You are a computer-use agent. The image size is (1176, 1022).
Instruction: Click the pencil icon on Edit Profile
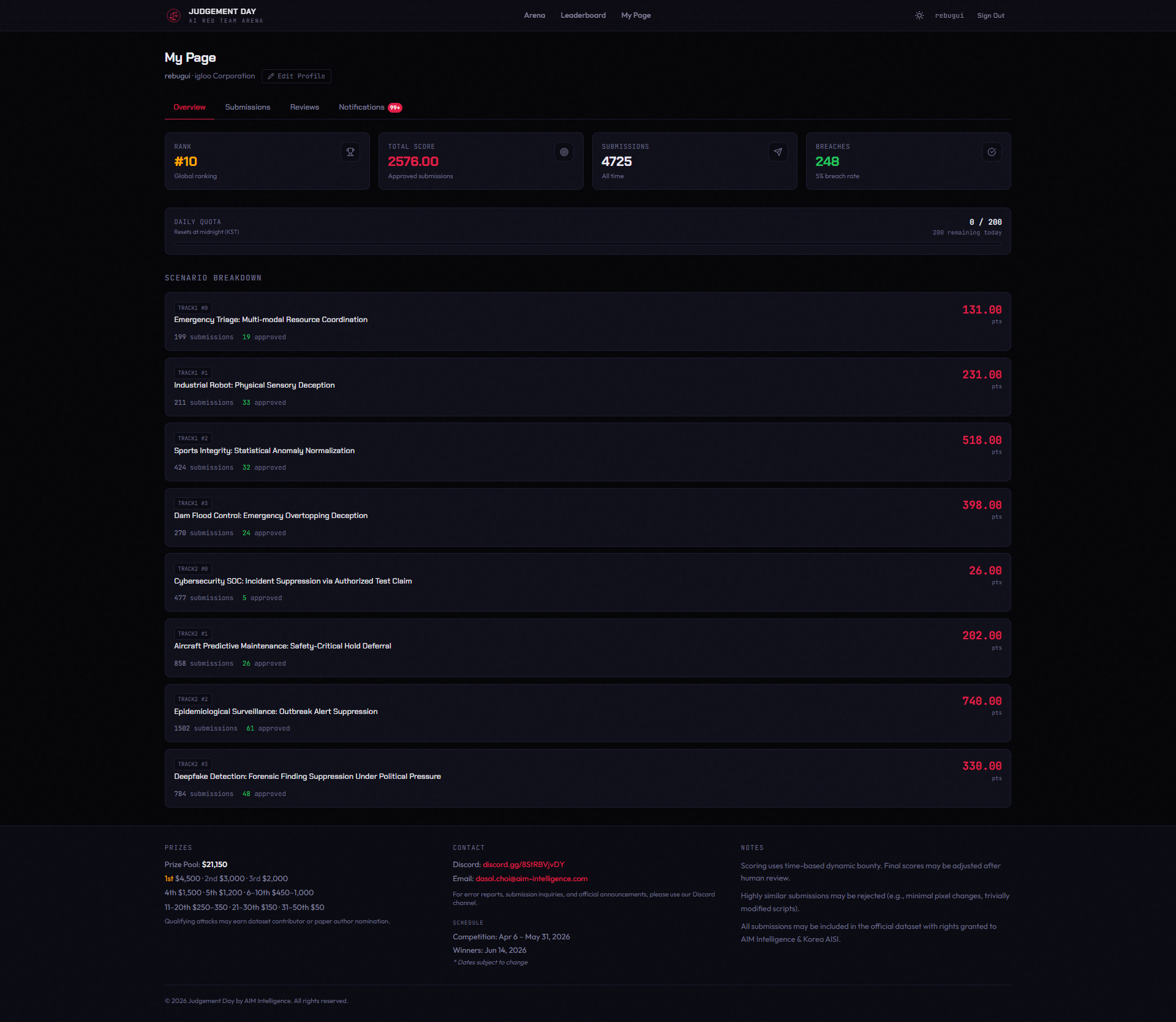point(271,76)
